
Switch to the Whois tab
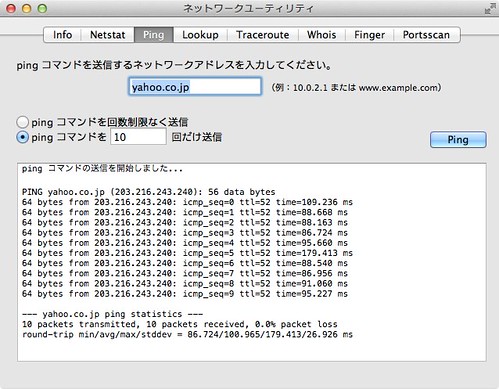[322, 35]
